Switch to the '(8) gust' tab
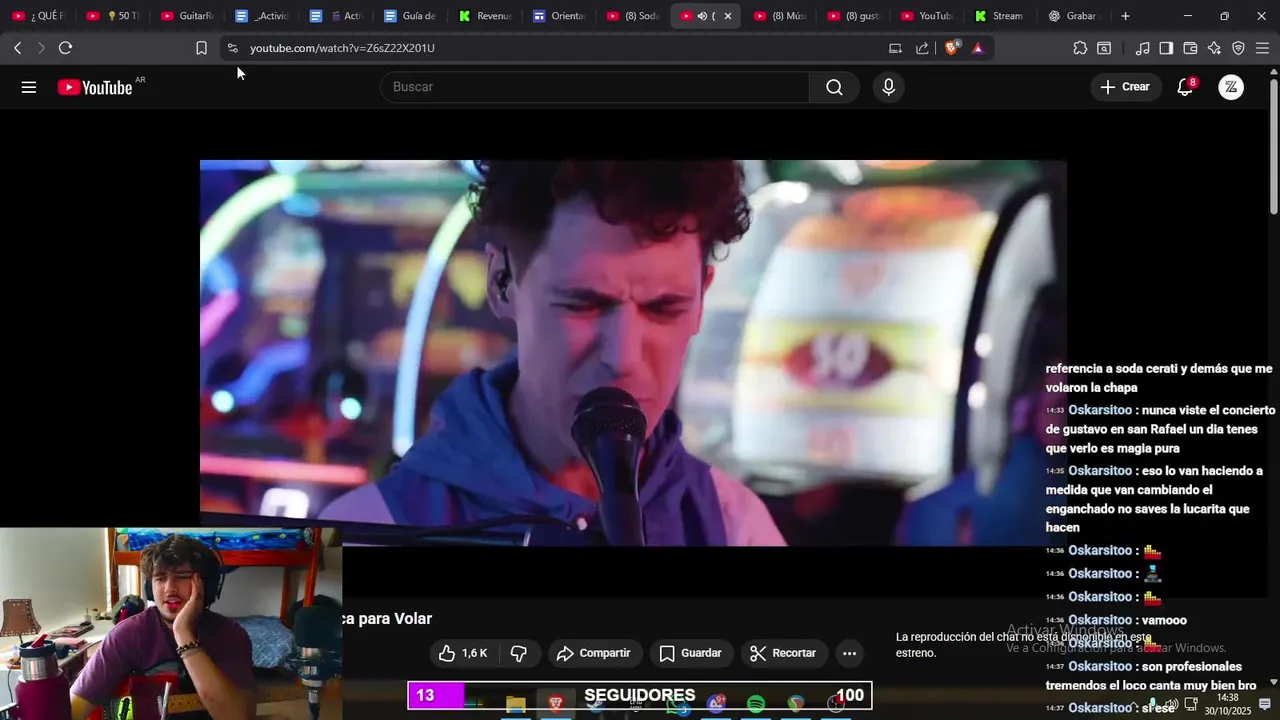This screenshot has height=720, width=1280. [854, 16]
